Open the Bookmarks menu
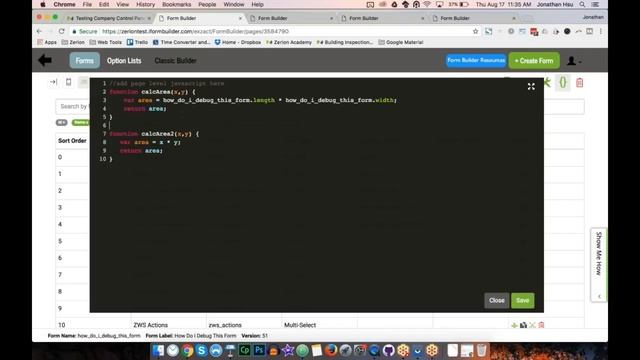This screenshot has height=360, width=640. tap(176, 4)
